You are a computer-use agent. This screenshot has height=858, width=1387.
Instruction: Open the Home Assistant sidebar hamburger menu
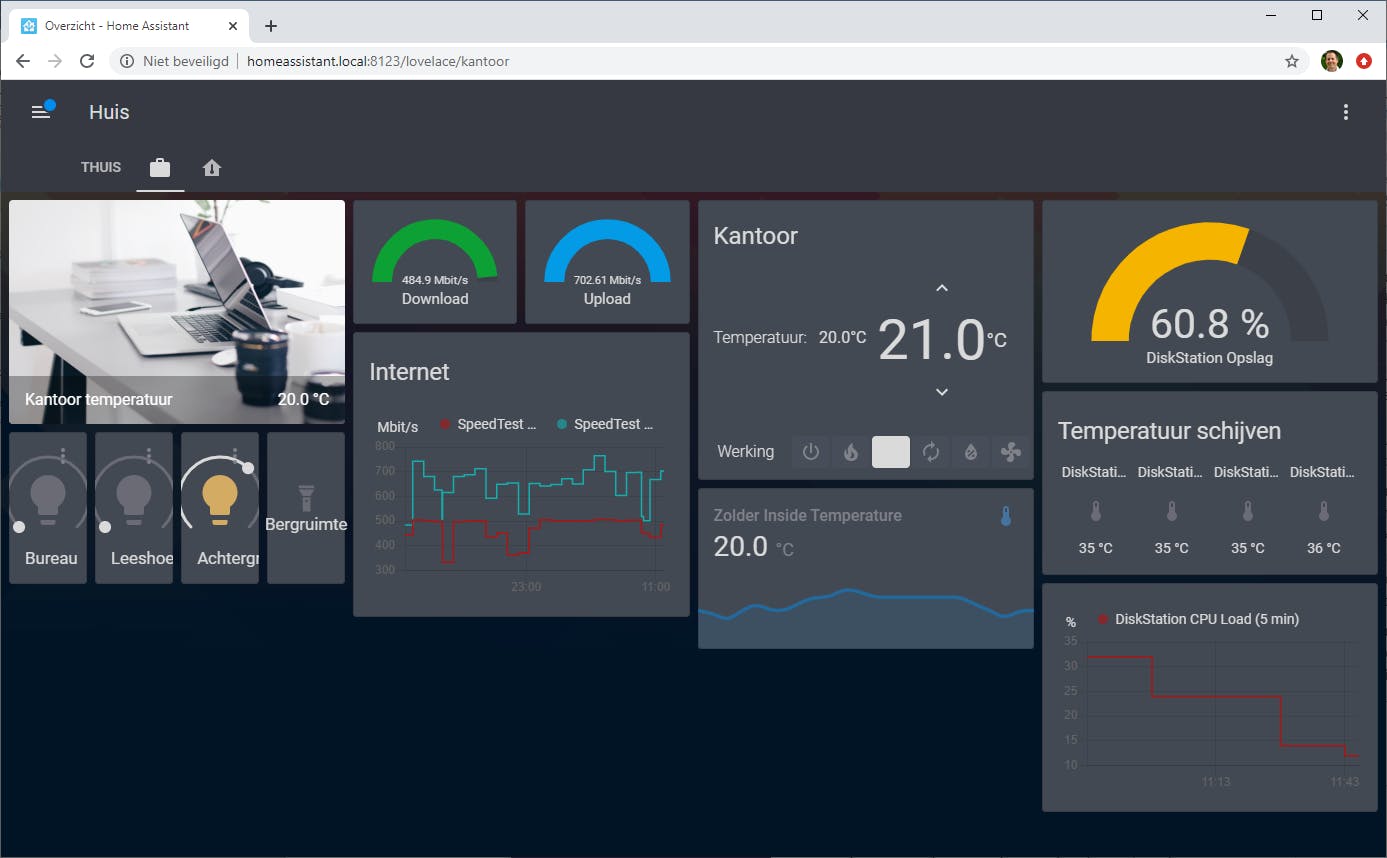(40, 112)
